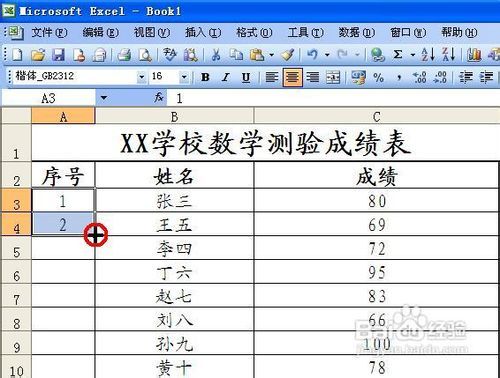This screenshot has width=500, height=378.
Task: Click the Undo arrow icon
Action: (x=312, y=55)
